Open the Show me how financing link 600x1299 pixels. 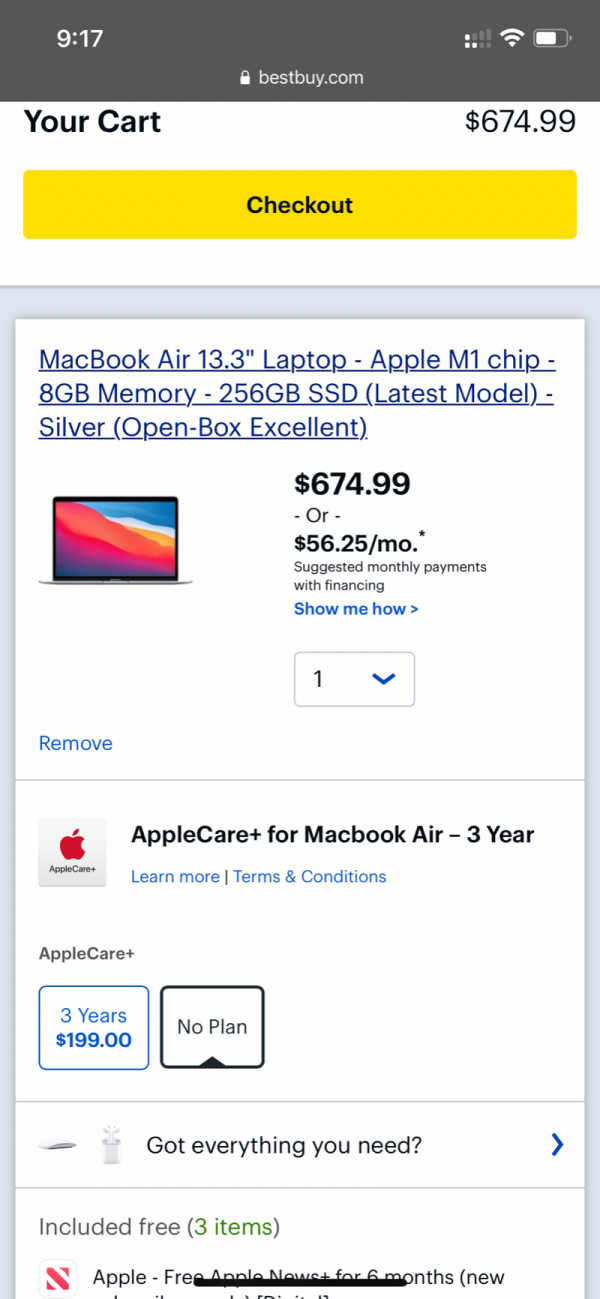pyautogui.click(x=356, y=609)
